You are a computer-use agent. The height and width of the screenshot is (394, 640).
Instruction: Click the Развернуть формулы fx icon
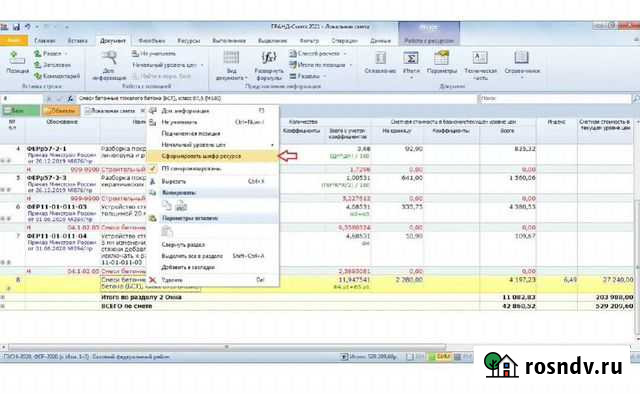click(x=269, y=58)
